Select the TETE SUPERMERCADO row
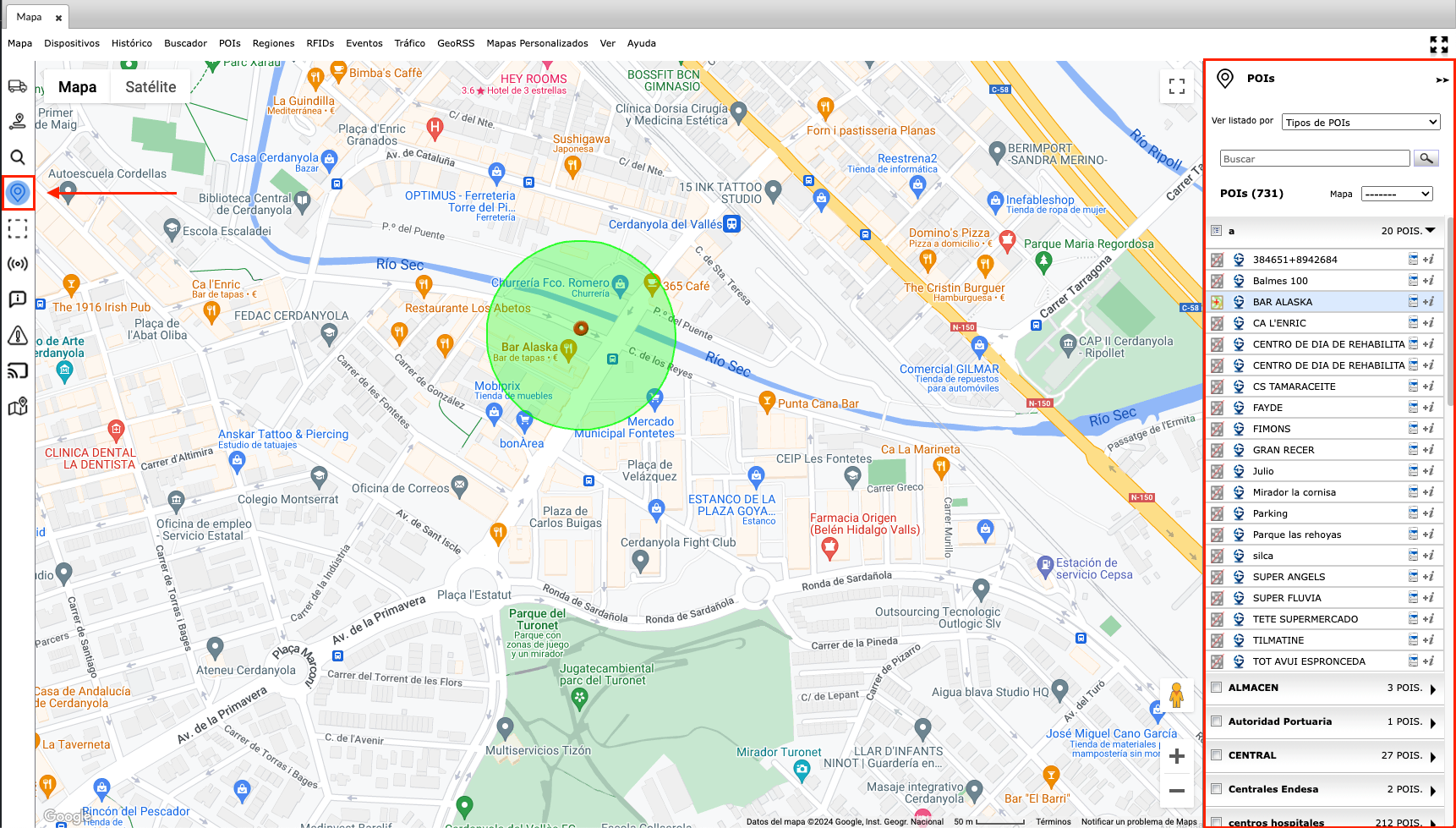 click(1325, 619)
